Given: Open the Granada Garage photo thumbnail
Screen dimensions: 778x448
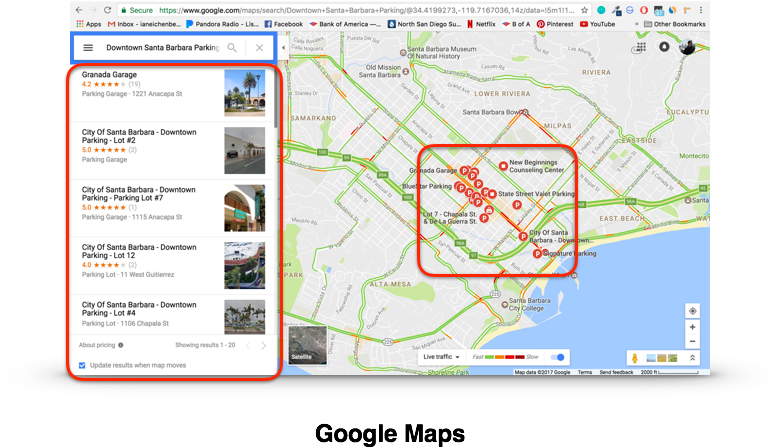Looking at the screenshot, I should [245, 93].
